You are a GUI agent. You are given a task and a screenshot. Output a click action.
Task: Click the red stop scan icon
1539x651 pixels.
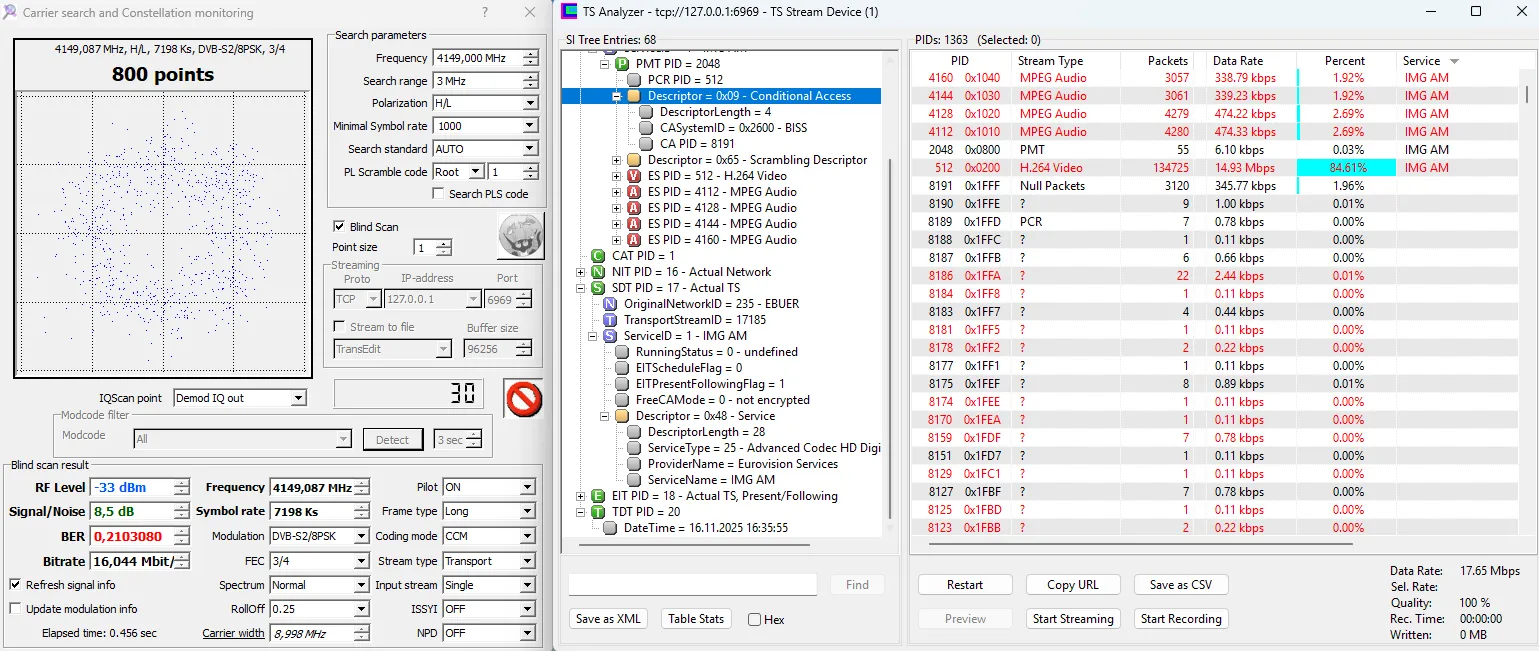click(x=522, y=399)
